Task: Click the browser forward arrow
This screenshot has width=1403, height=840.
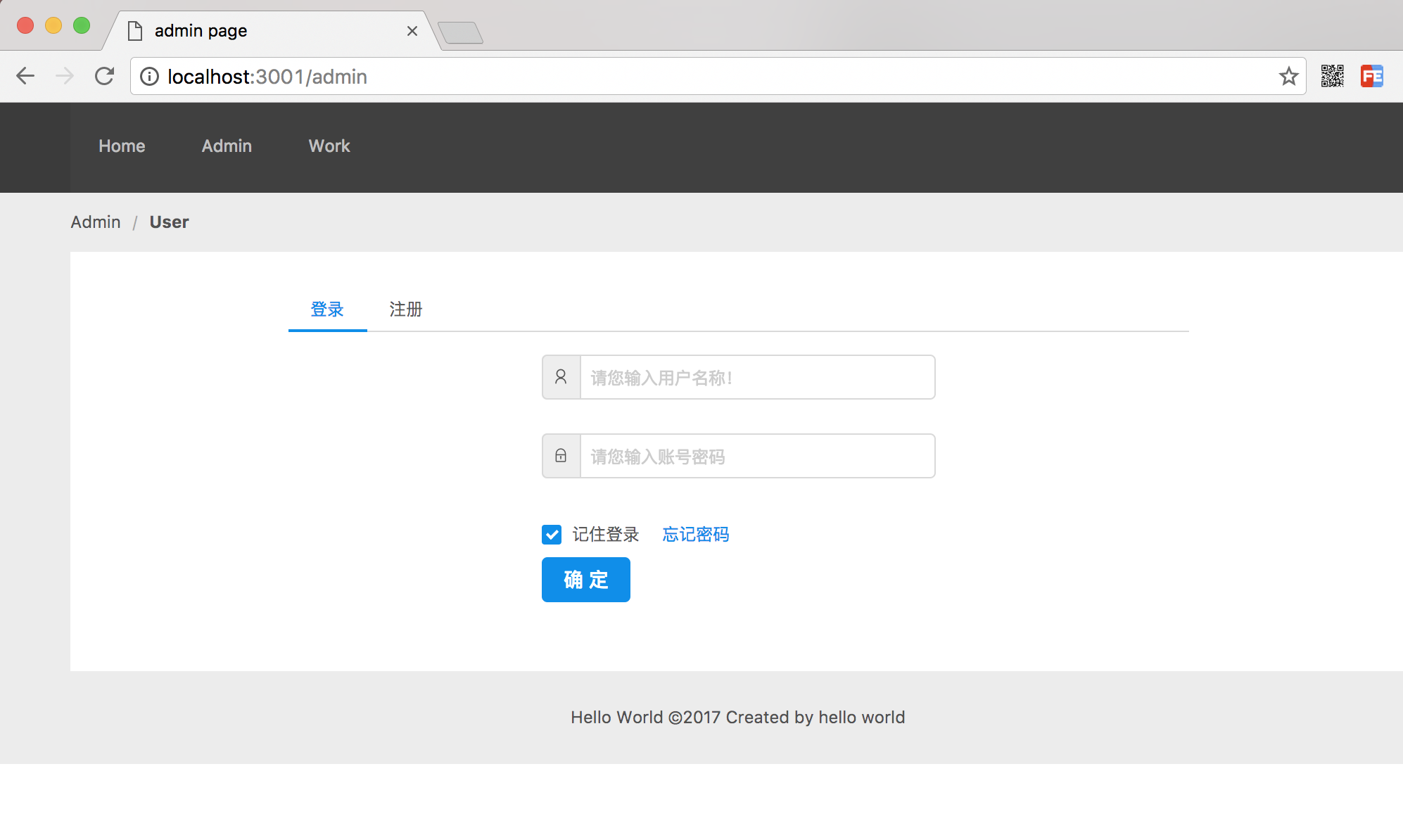Action: point(65,76)
